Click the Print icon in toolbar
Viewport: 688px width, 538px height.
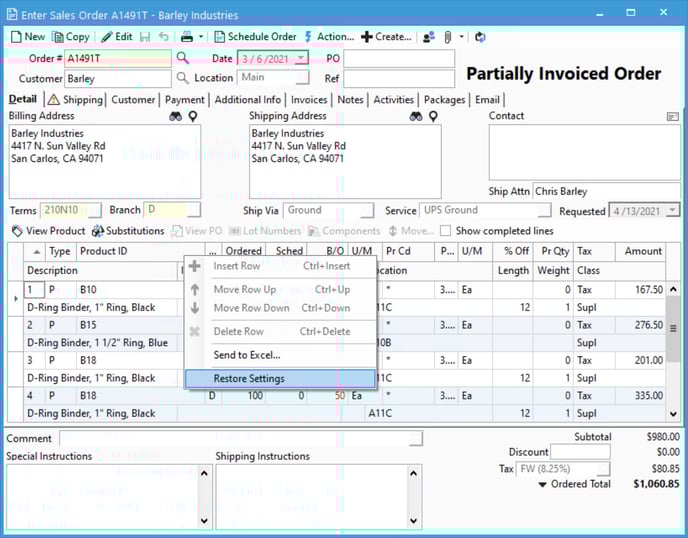pyautogui.click(x=187, y=37)
